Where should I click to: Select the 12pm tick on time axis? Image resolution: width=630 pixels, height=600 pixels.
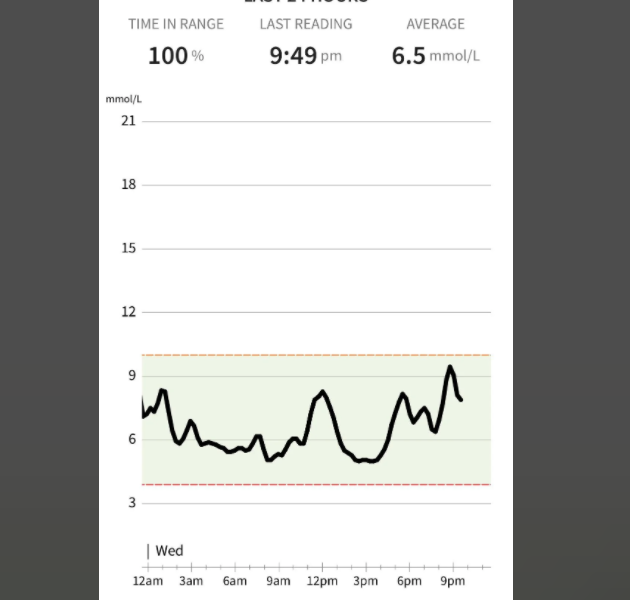[322, 581]
